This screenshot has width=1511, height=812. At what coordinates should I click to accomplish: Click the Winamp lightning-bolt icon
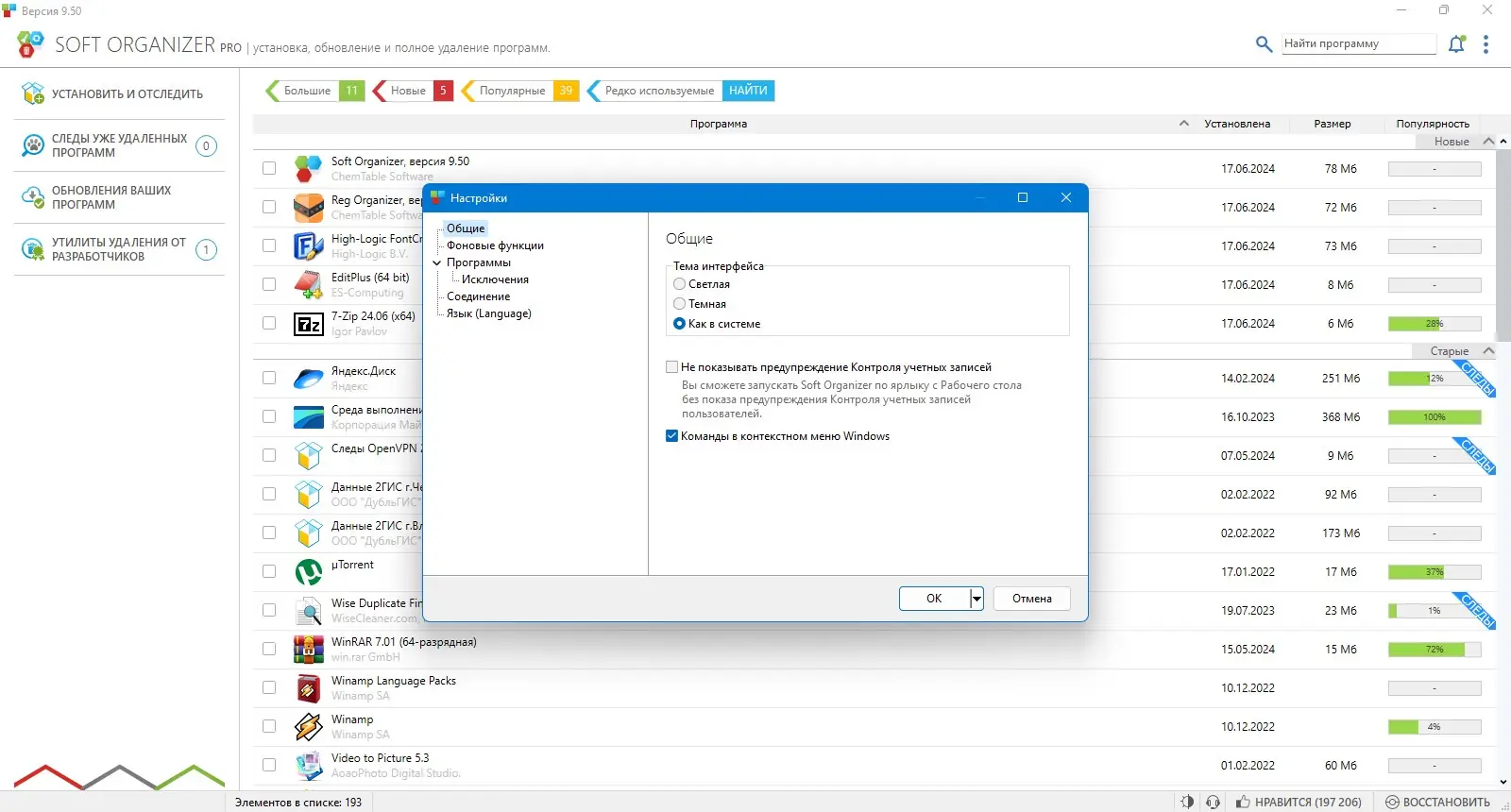click(308, 727)
